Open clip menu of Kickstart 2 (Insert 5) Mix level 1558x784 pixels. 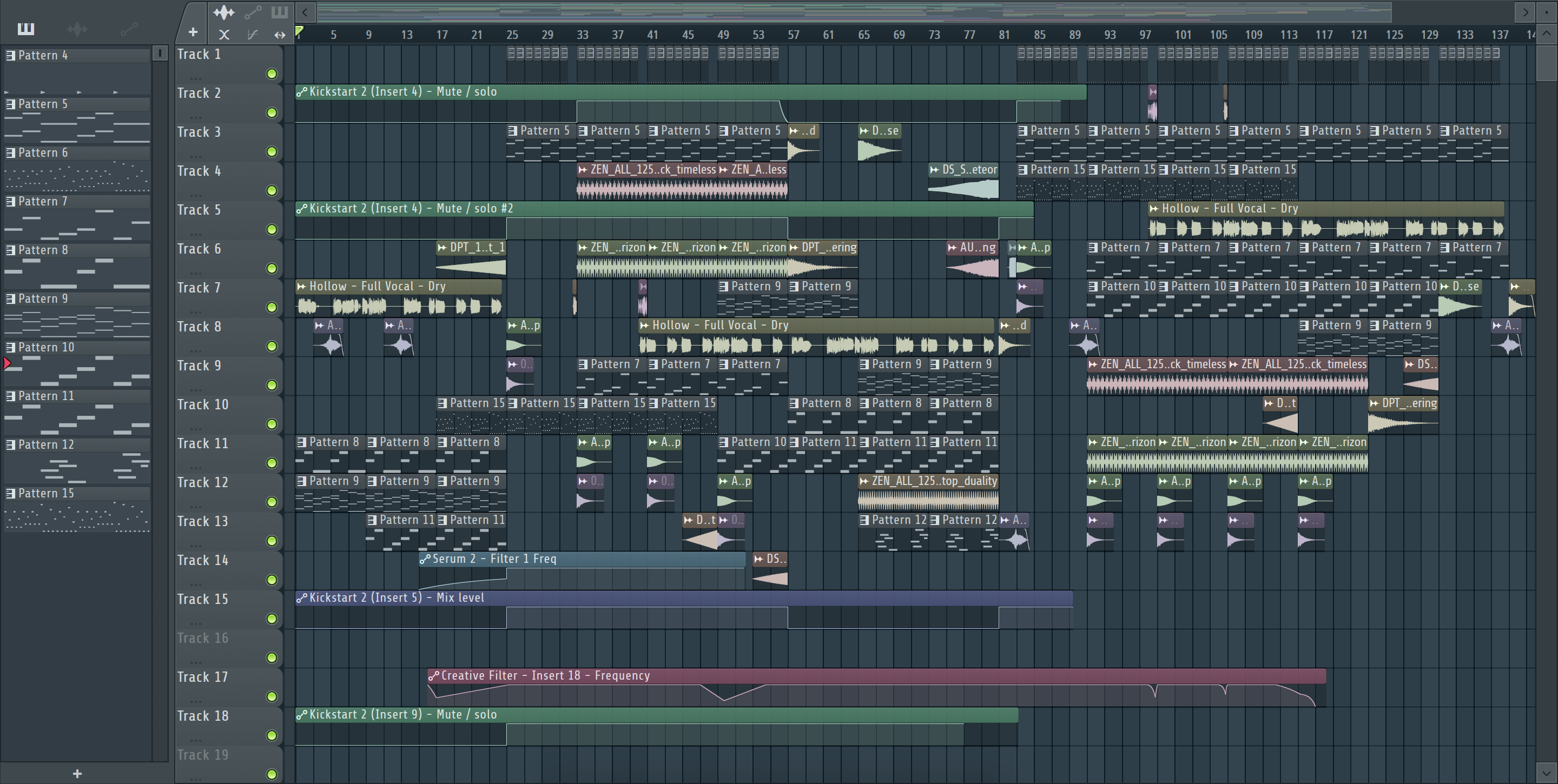[x=302, y=598]
